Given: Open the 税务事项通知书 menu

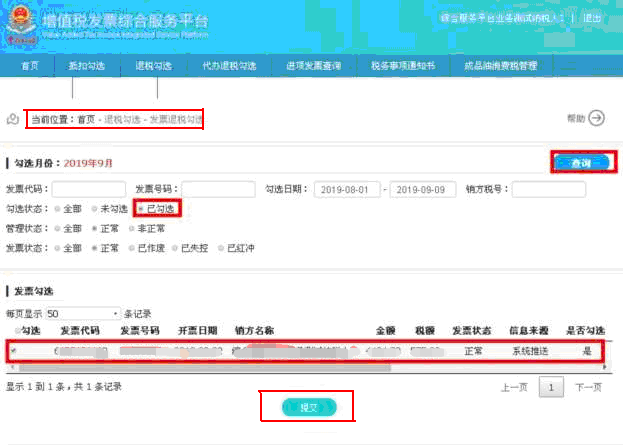Looking at the screenshot, I should tap(403, 66).
